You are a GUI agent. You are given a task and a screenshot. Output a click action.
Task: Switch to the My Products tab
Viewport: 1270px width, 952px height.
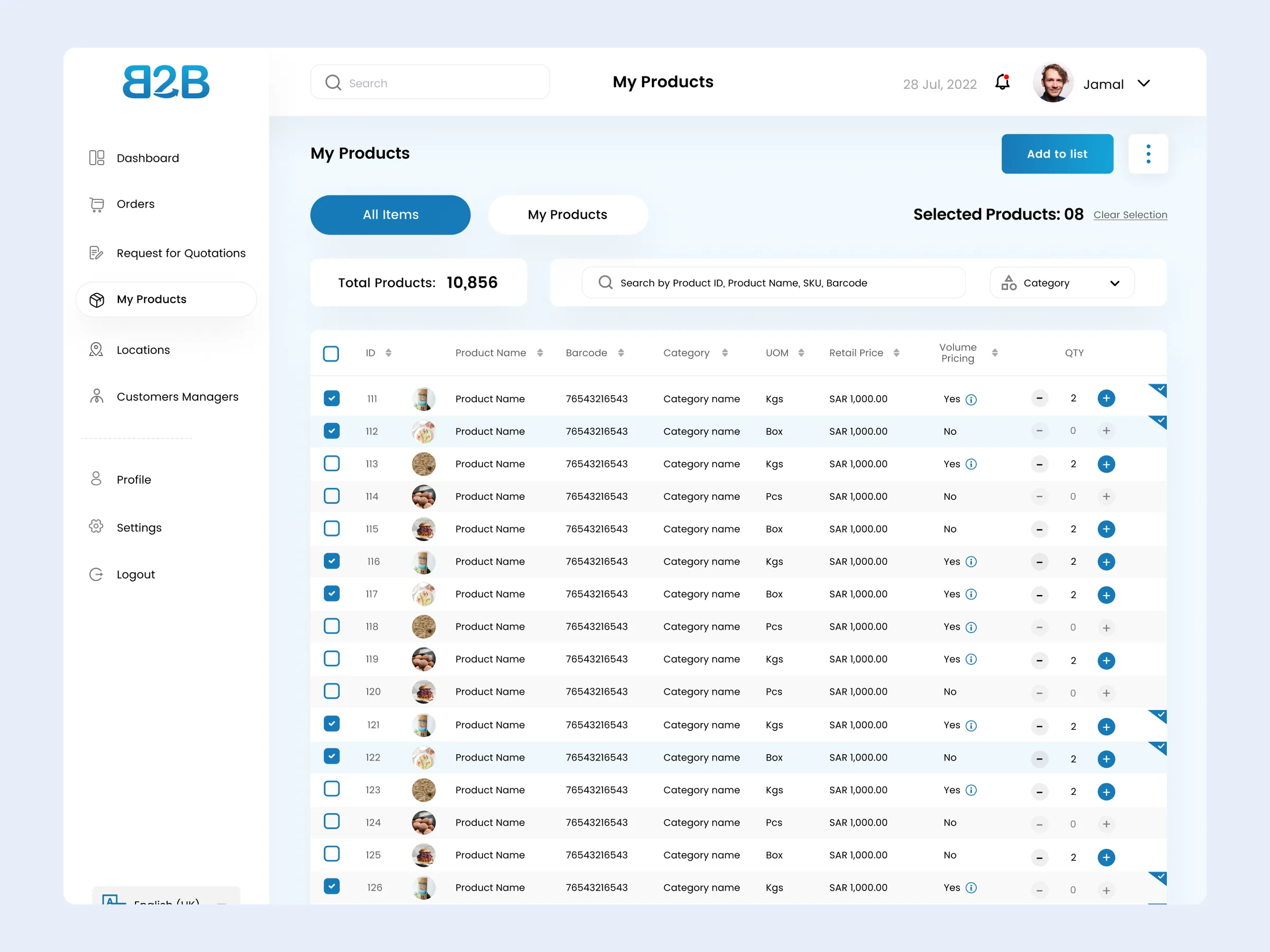pos(568,215)
